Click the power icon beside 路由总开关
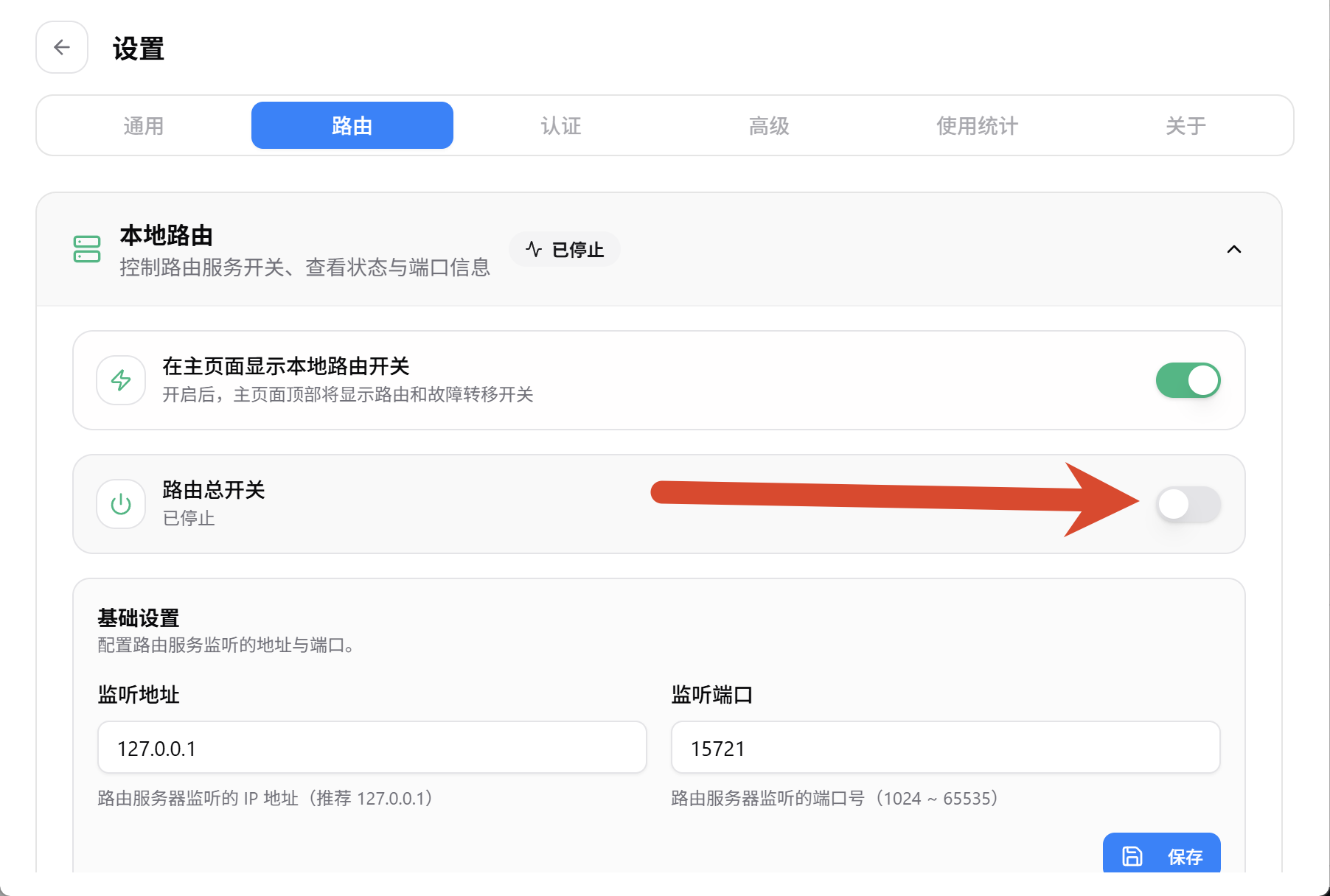This screenshot has height=896, width=1330. (121, 504)
